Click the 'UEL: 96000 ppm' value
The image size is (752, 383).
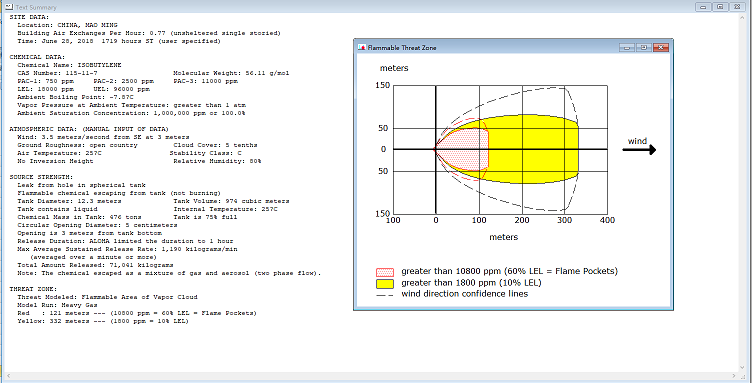coord(121,89)
